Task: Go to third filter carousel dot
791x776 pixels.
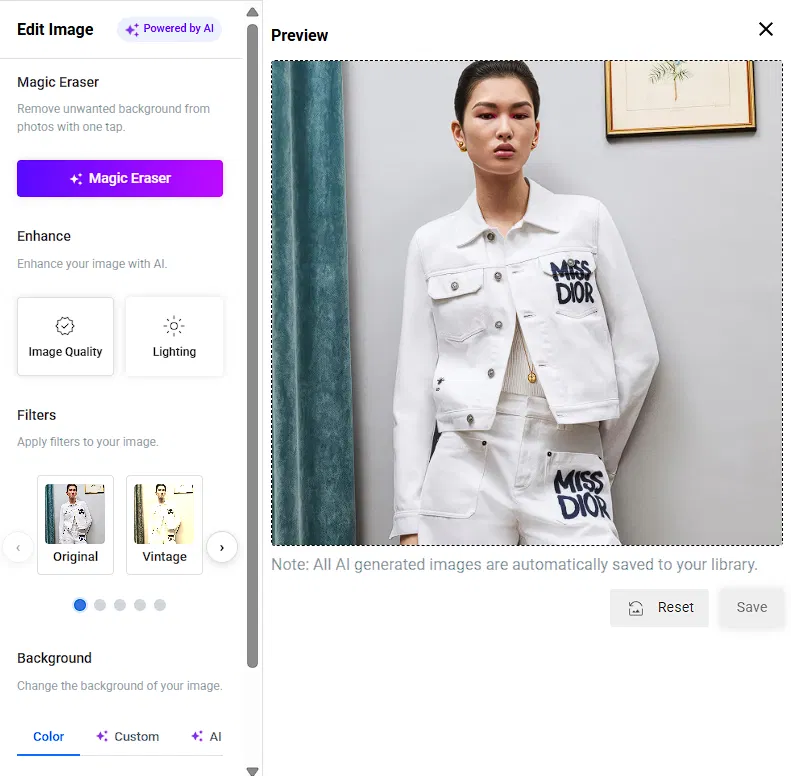Action: [x=120, y=604]
